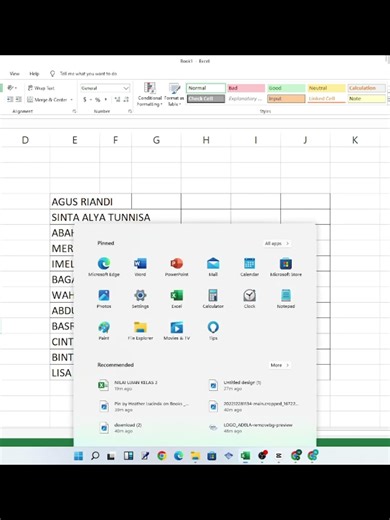Screen dimensions: 390x520
Task: Open Microsoft Store on the taskbar
Action: point(212,455)
